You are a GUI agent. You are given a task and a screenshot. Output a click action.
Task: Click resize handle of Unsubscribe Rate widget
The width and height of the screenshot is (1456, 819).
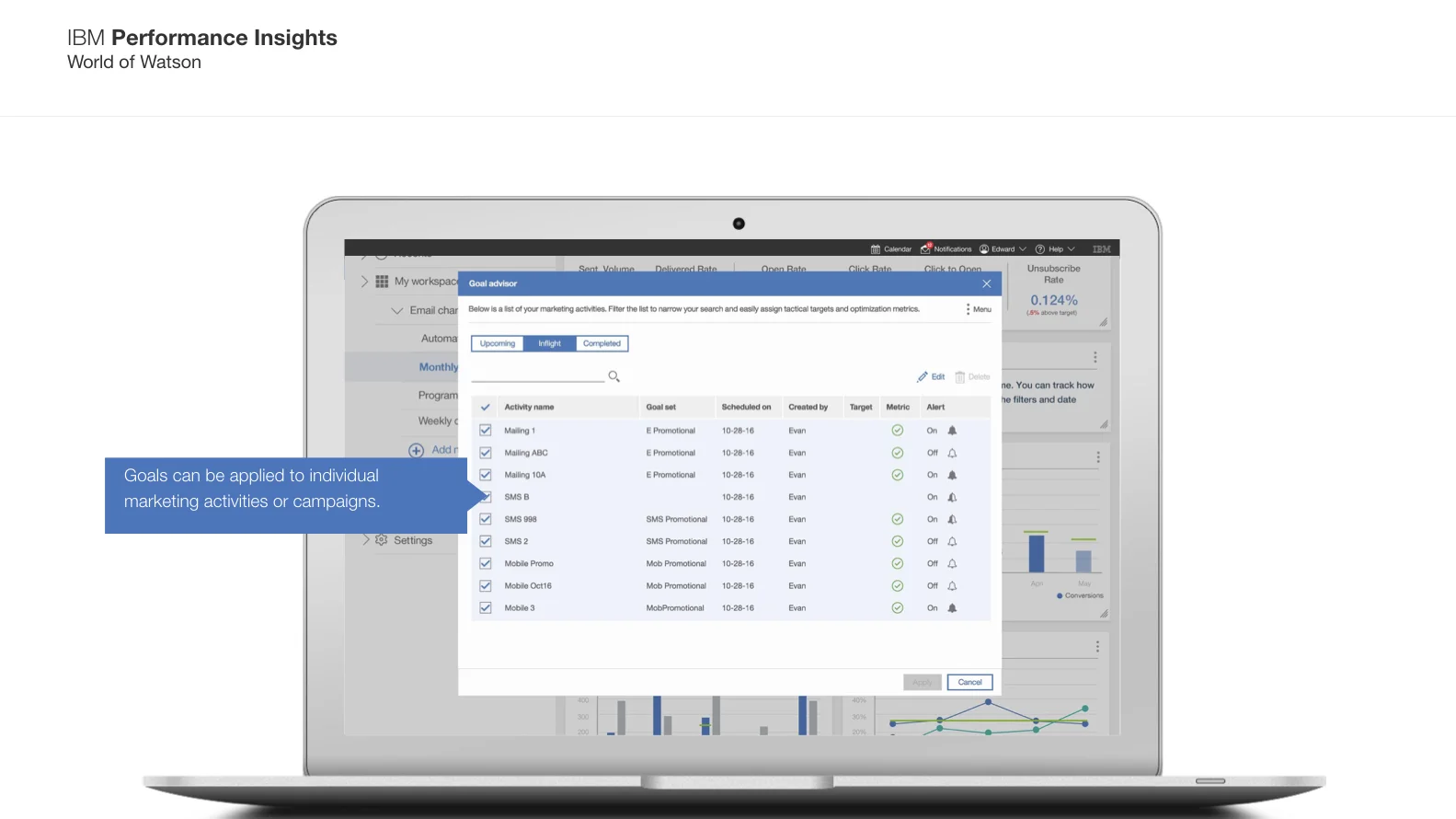1103,322
